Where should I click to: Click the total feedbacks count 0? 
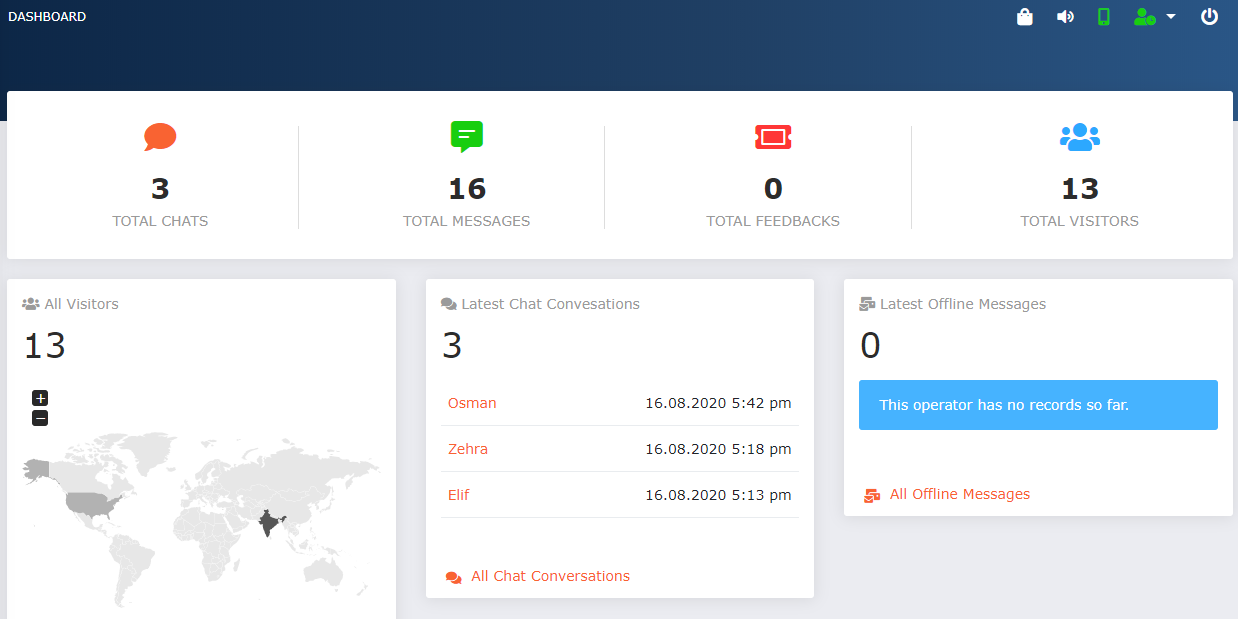tap(773, 189)
